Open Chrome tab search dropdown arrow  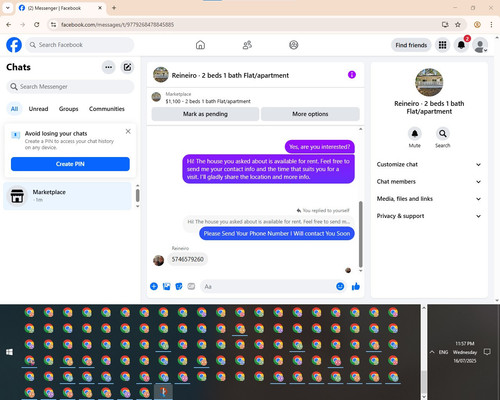pos(8,8)
